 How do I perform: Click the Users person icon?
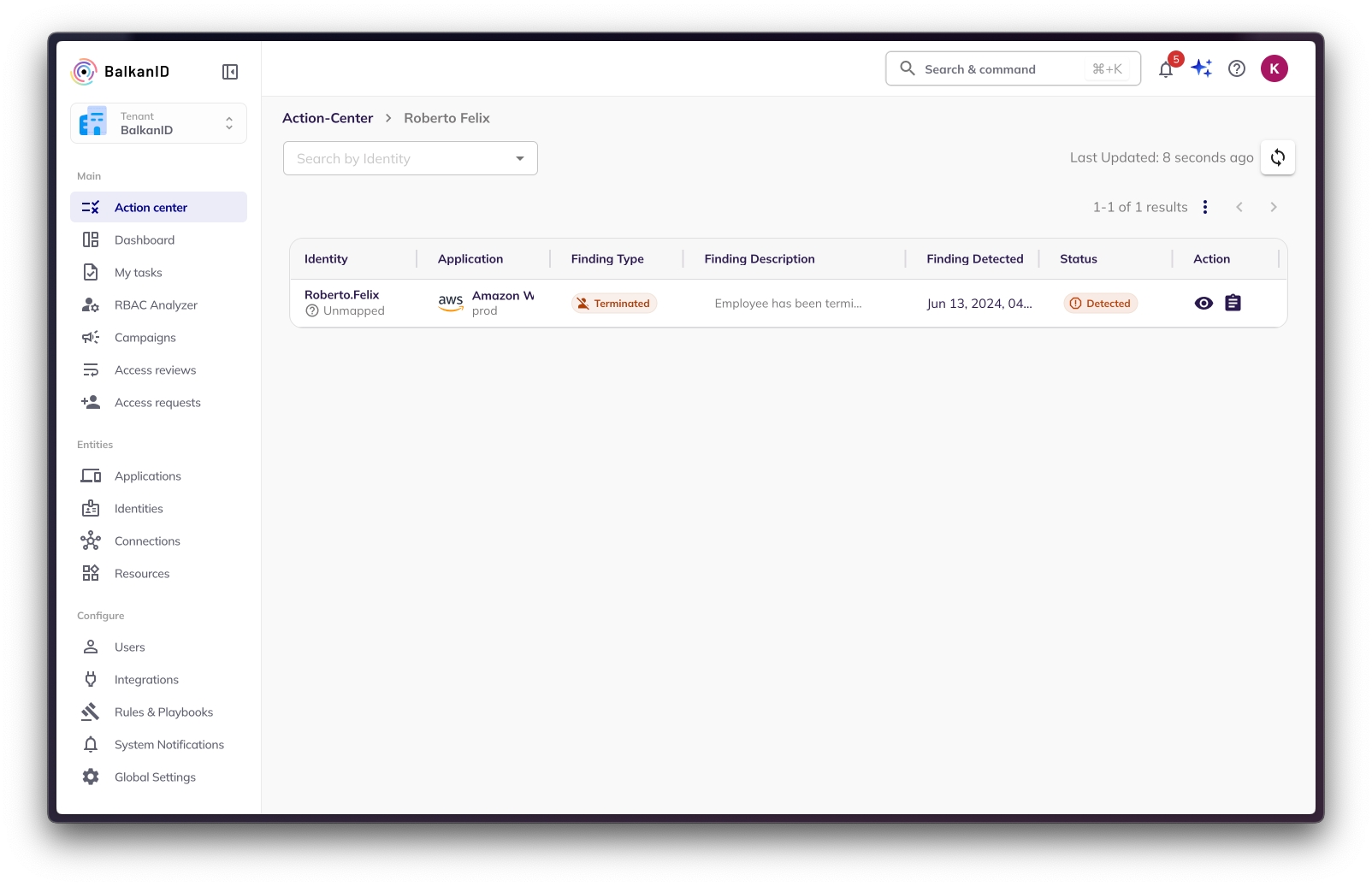[91, 647]
